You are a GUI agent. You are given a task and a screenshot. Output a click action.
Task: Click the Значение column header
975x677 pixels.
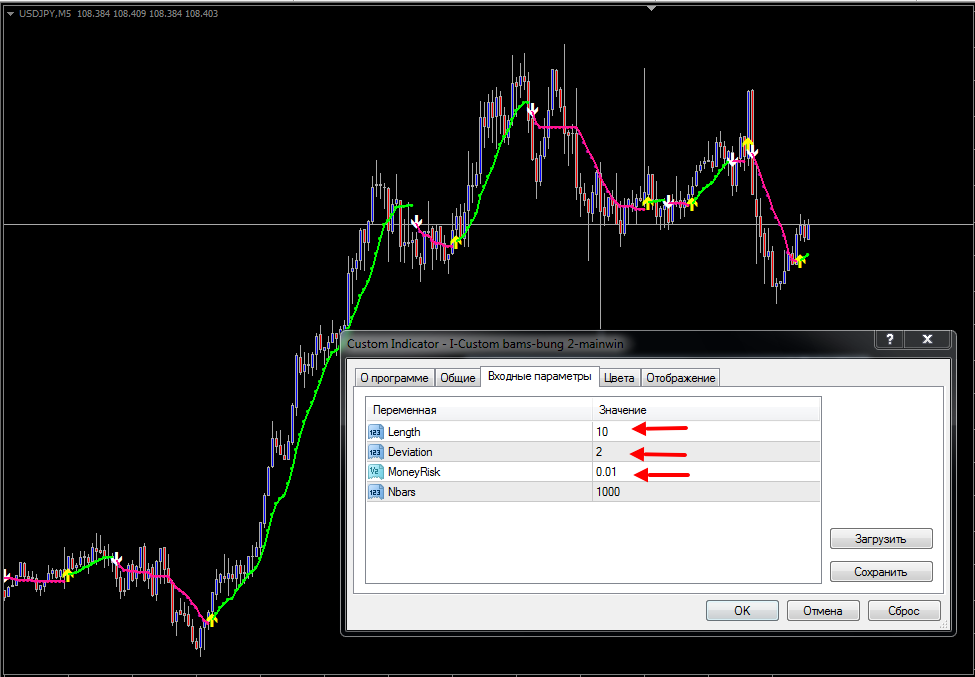point(706,410)
